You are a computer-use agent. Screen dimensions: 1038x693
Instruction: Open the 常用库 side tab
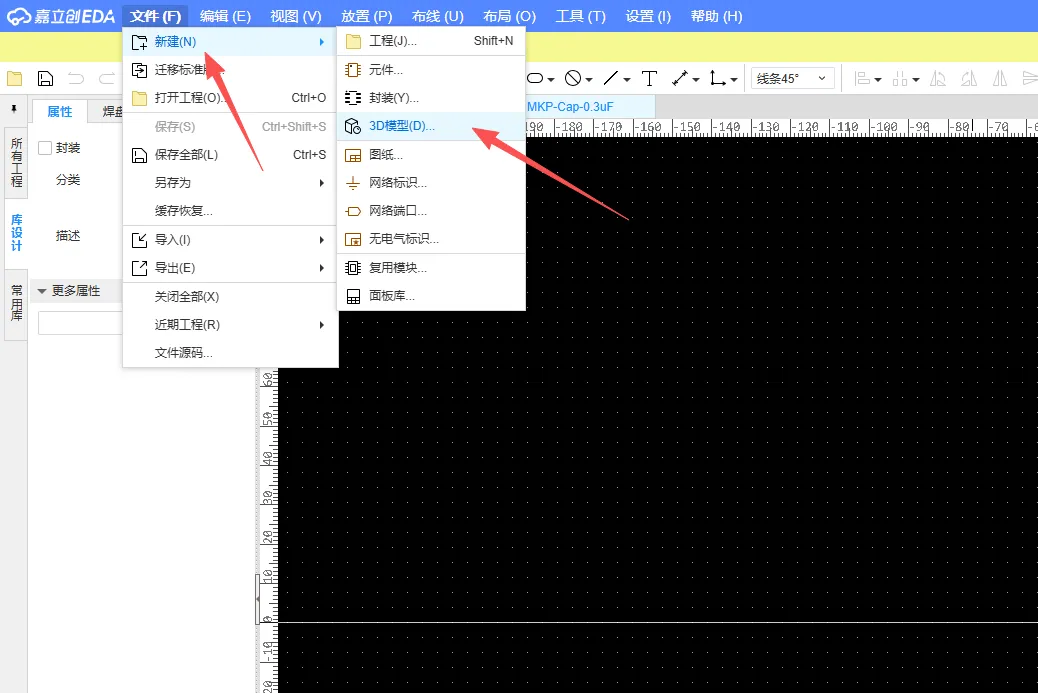tap(17, 303)
